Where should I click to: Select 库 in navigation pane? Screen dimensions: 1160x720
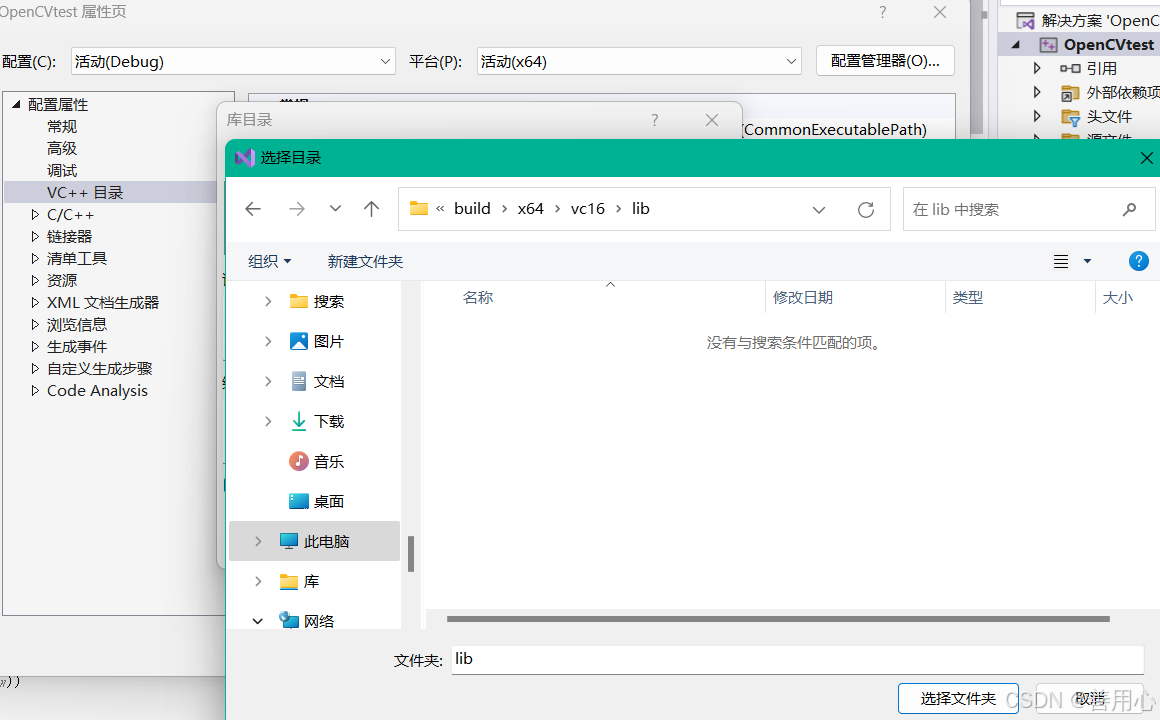pyautogui.click(x=300, y=581)
